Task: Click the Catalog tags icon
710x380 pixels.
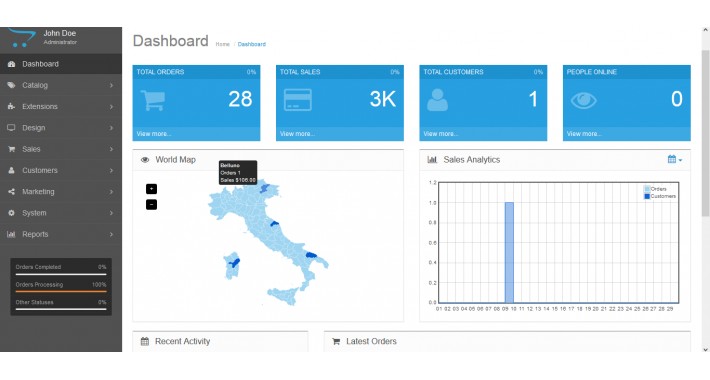Action: (x=11, y=85)
